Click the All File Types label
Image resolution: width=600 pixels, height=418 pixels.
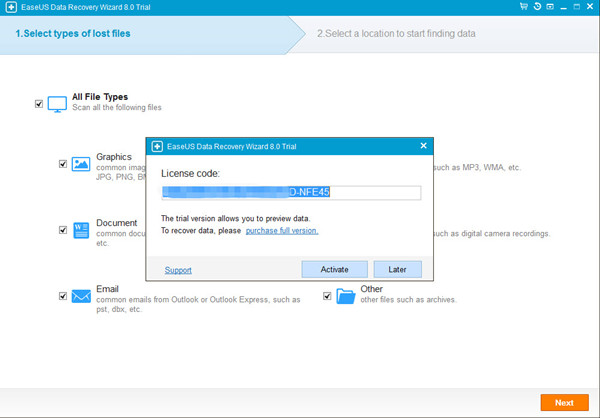(x=100, y=97)
